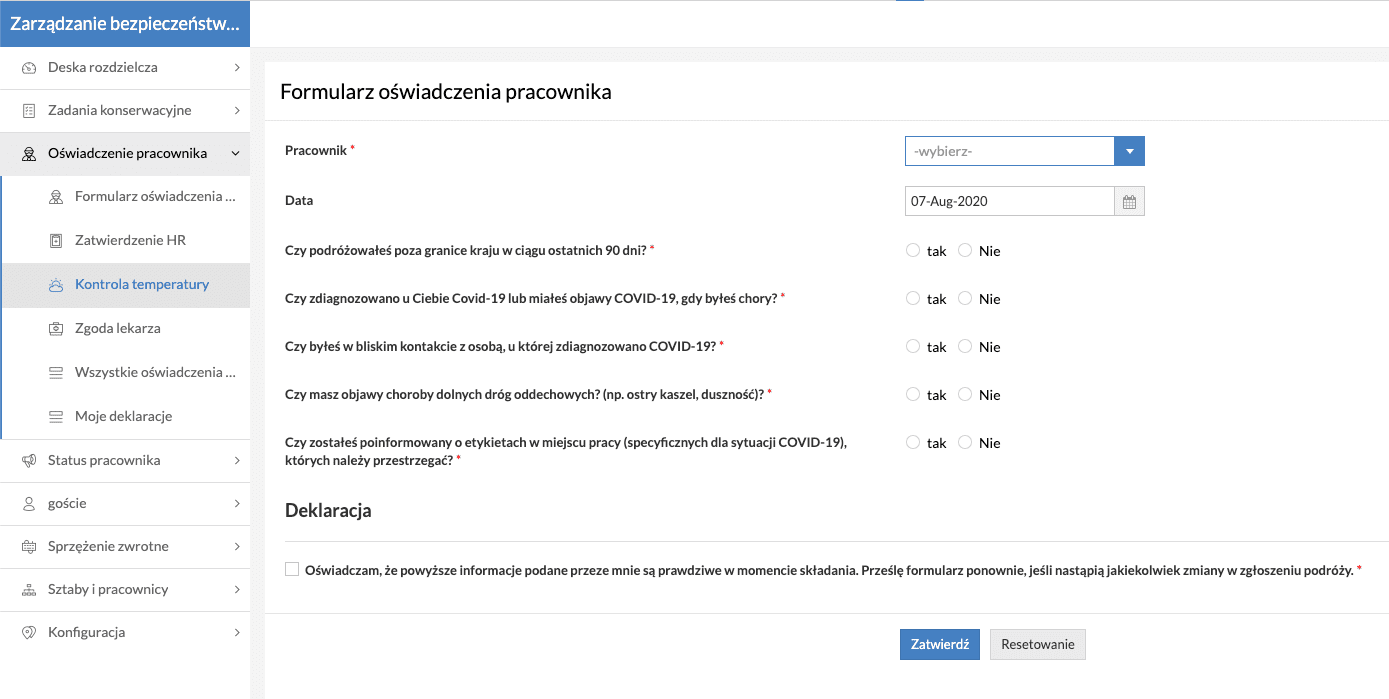
Task: Tick the Oświadczam declaration checkbox
Action: click(292, 570)
